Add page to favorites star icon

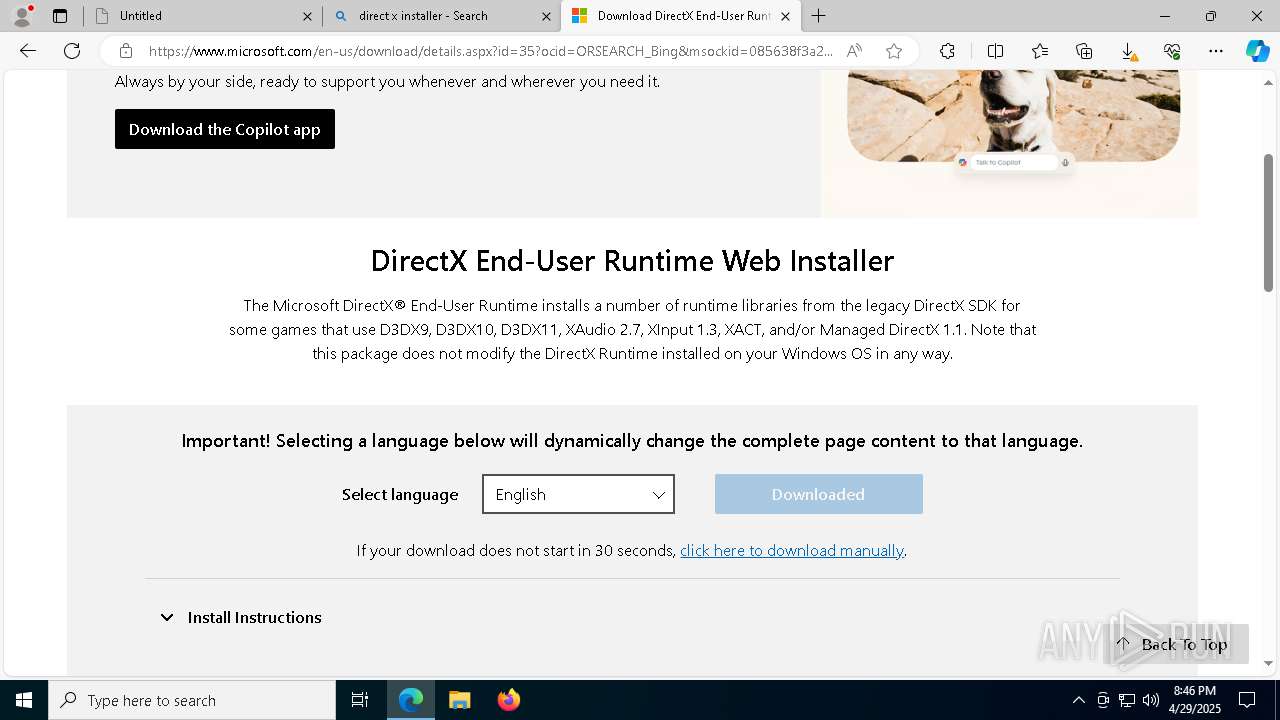(894, 51)
